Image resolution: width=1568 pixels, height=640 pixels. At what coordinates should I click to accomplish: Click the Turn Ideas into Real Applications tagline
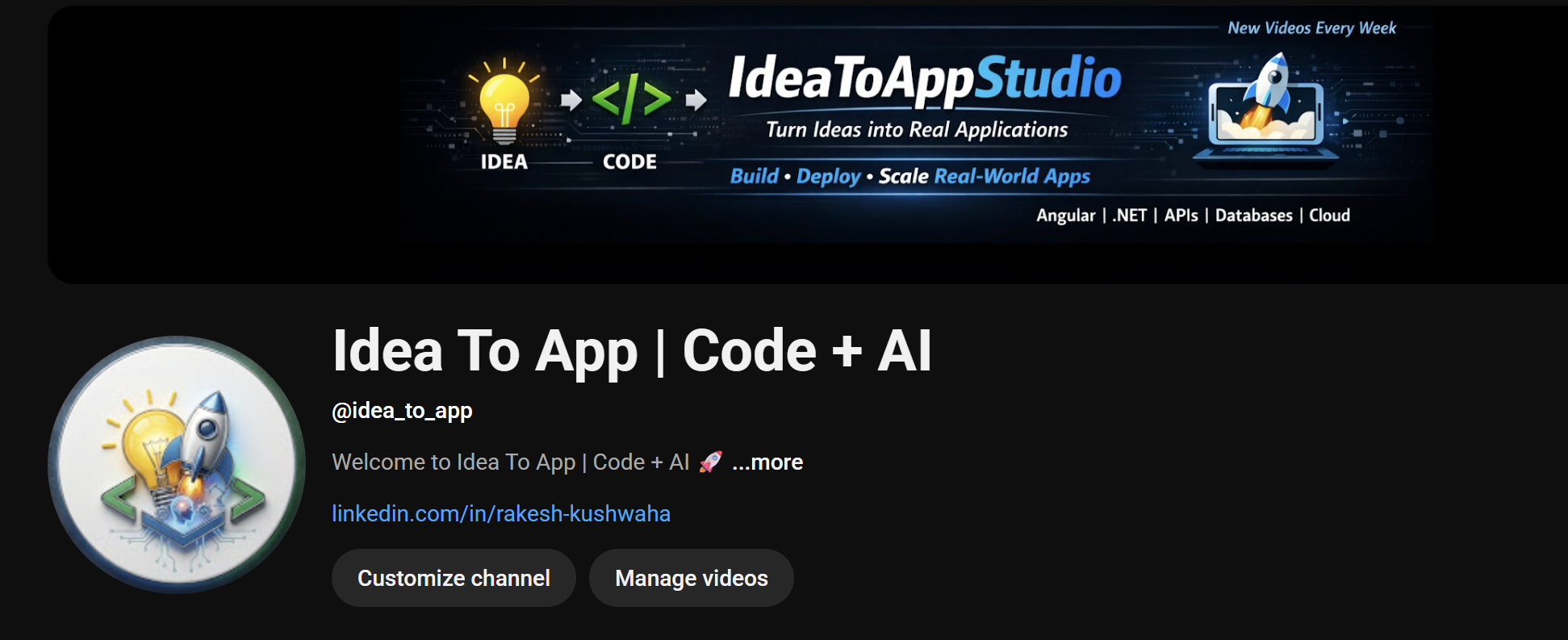(x=916, y=130)
